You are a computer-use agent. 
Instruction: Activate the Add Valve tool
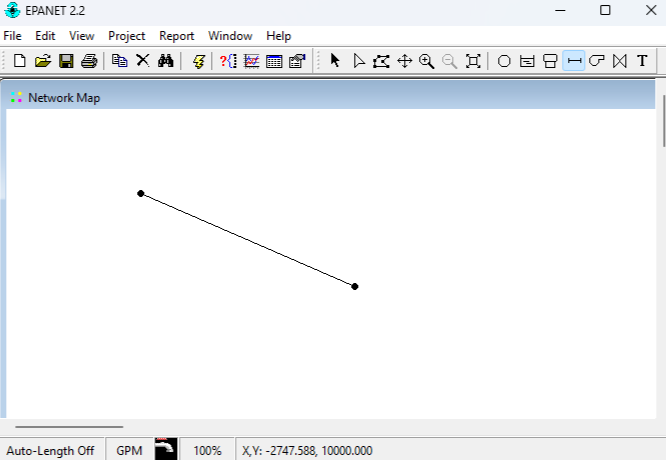click(620, 61)
